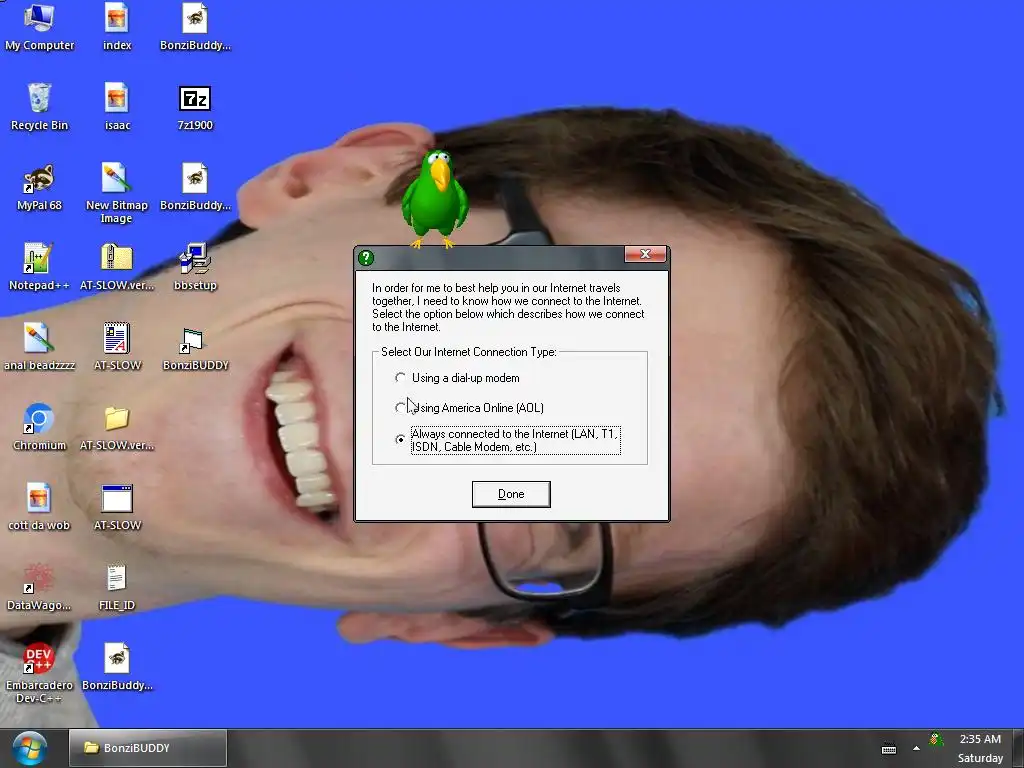Launch BonziBUDDY desktop shortcut
Viewport: 1024px width, 768px height.
(x=195, y=347)
